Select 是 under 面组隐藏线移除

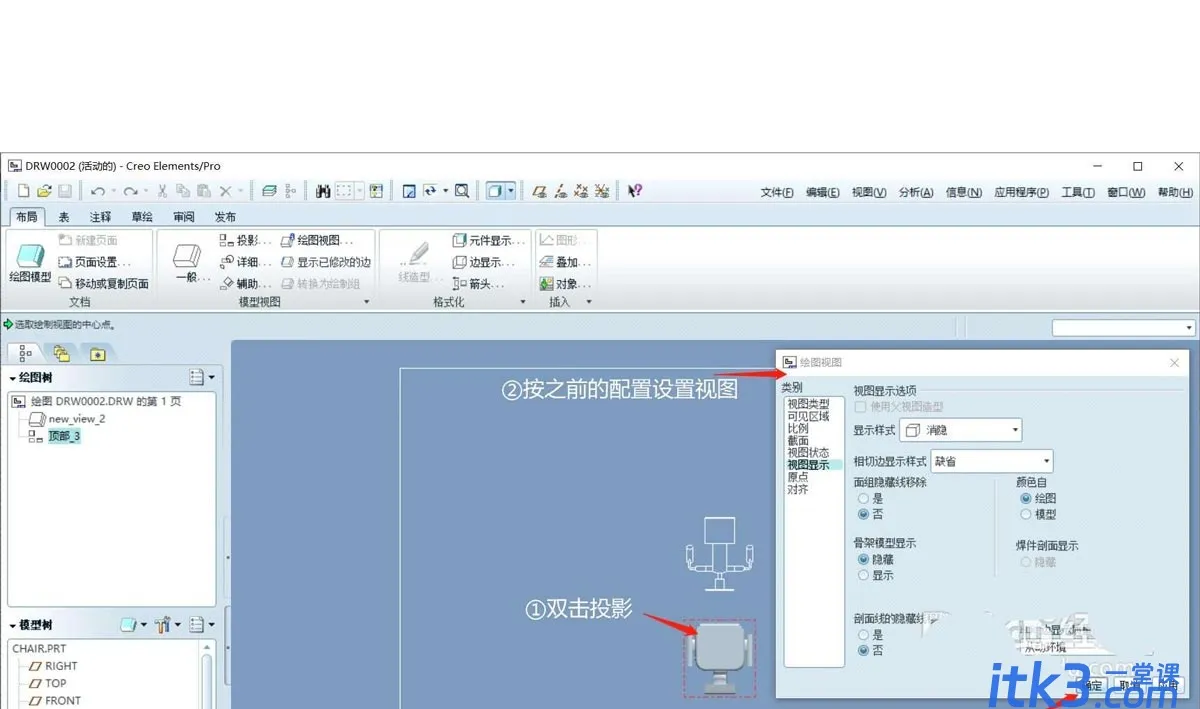point(863,498)
